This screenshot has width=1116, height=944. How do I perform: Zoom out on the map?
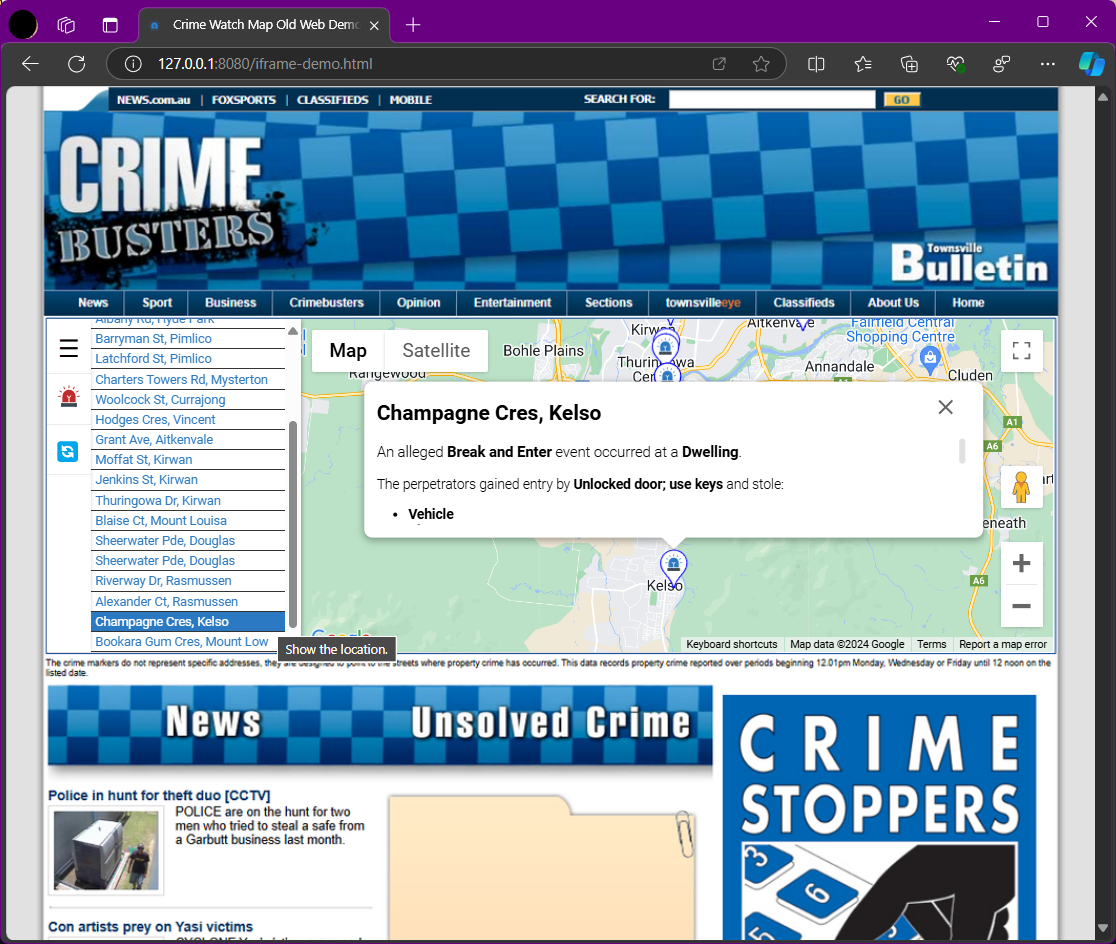coord(1021,606)
